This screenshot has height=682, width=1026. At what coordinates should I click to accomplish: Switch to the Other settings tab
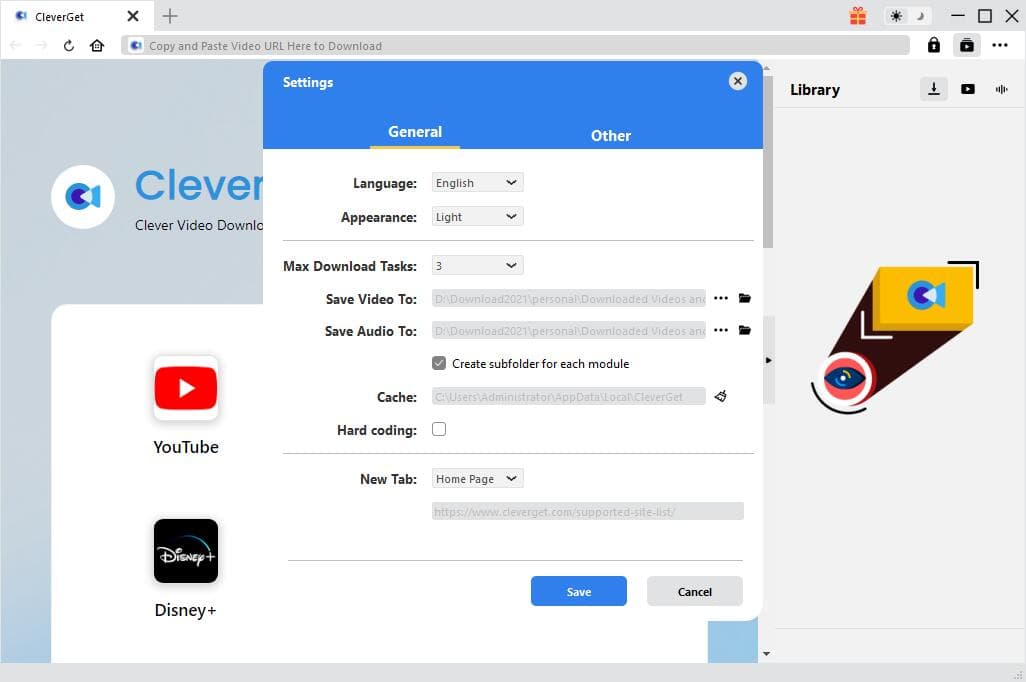click(610, 135)
